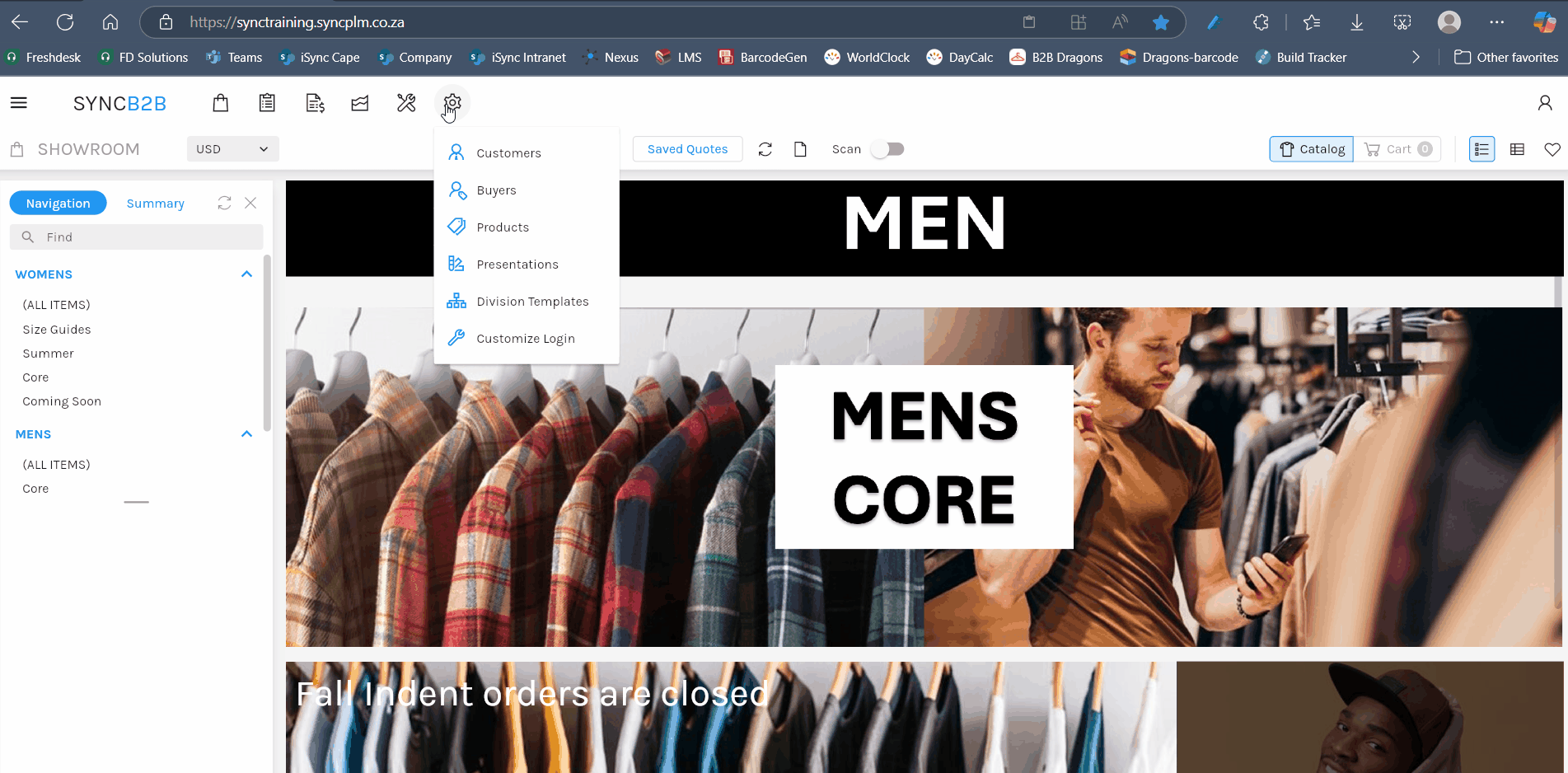Click the Catalog button
Image resolution: width=1568 pixels, height=773 pixels.
(1311, 149)
